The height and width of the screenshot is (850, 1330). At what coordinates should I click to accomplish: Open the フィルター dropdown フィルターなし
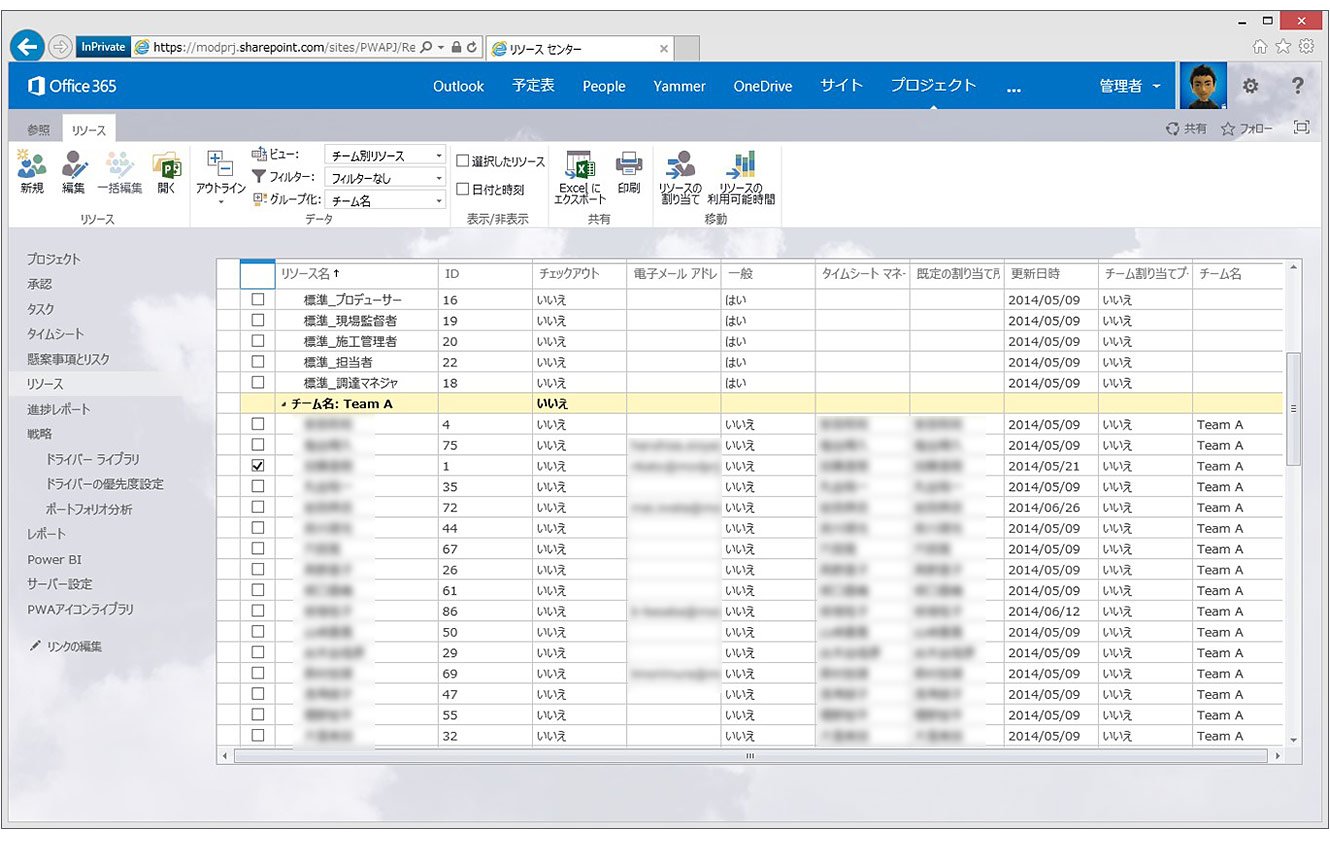pos(385,178)
